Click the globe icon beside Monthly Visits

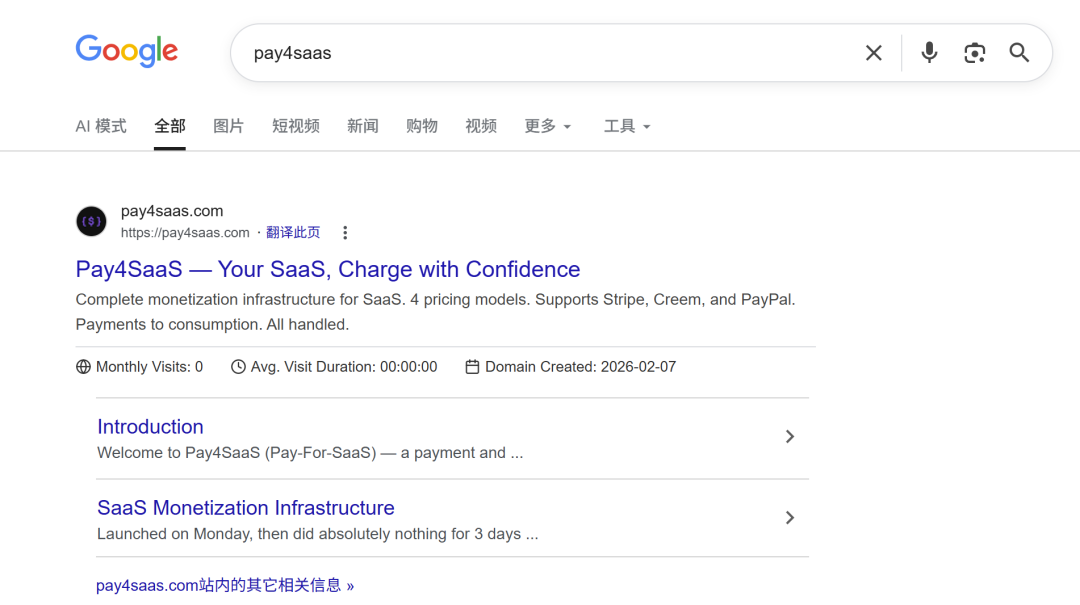[83, 366]
